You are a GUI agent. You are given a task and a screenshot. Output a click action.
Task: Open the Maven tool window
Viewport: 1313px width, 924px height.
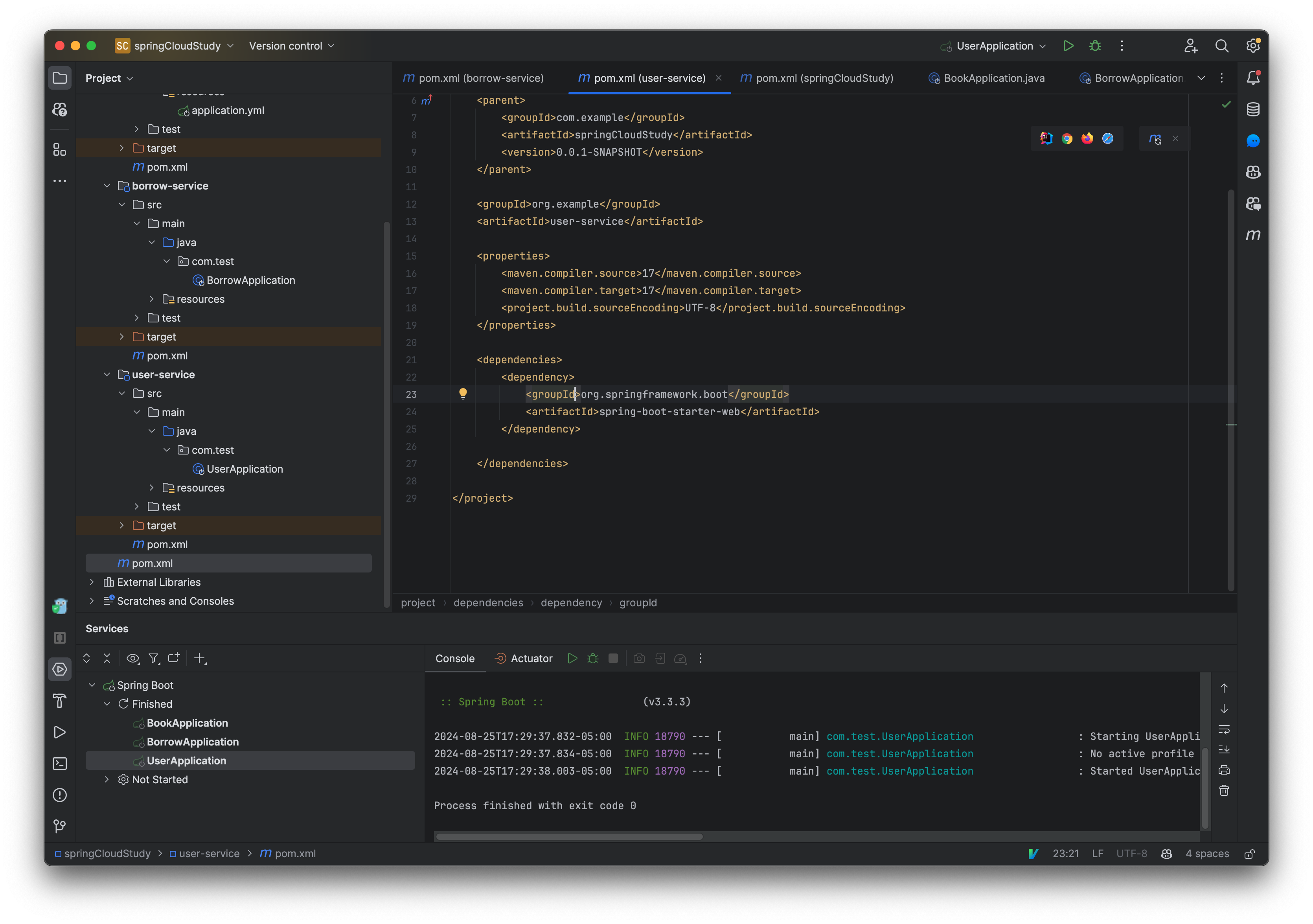tap(1253, 235)
